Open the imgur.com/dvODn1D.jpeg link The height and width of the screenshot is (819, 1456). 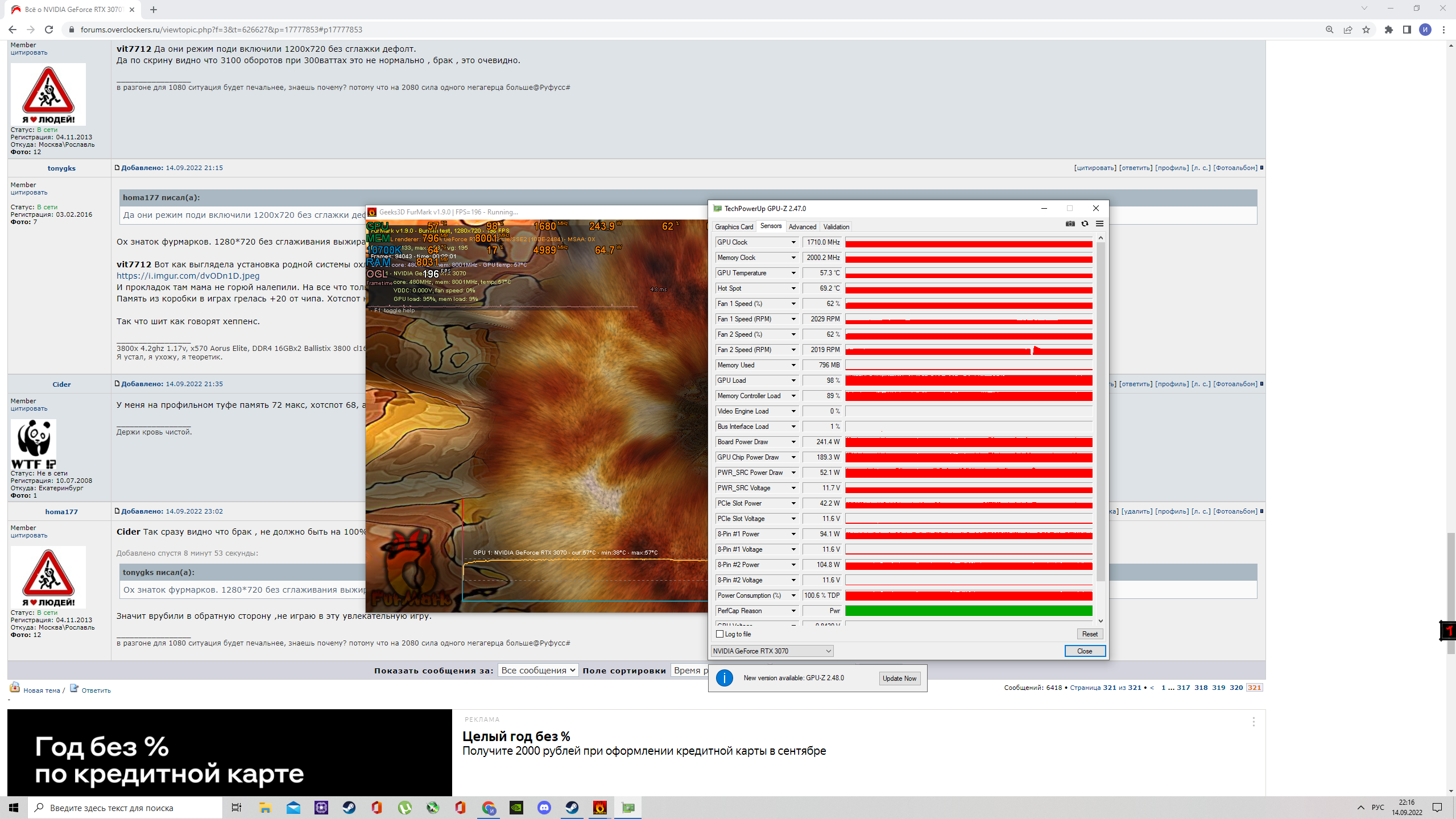pyautogui.click(x=188, y=276)
